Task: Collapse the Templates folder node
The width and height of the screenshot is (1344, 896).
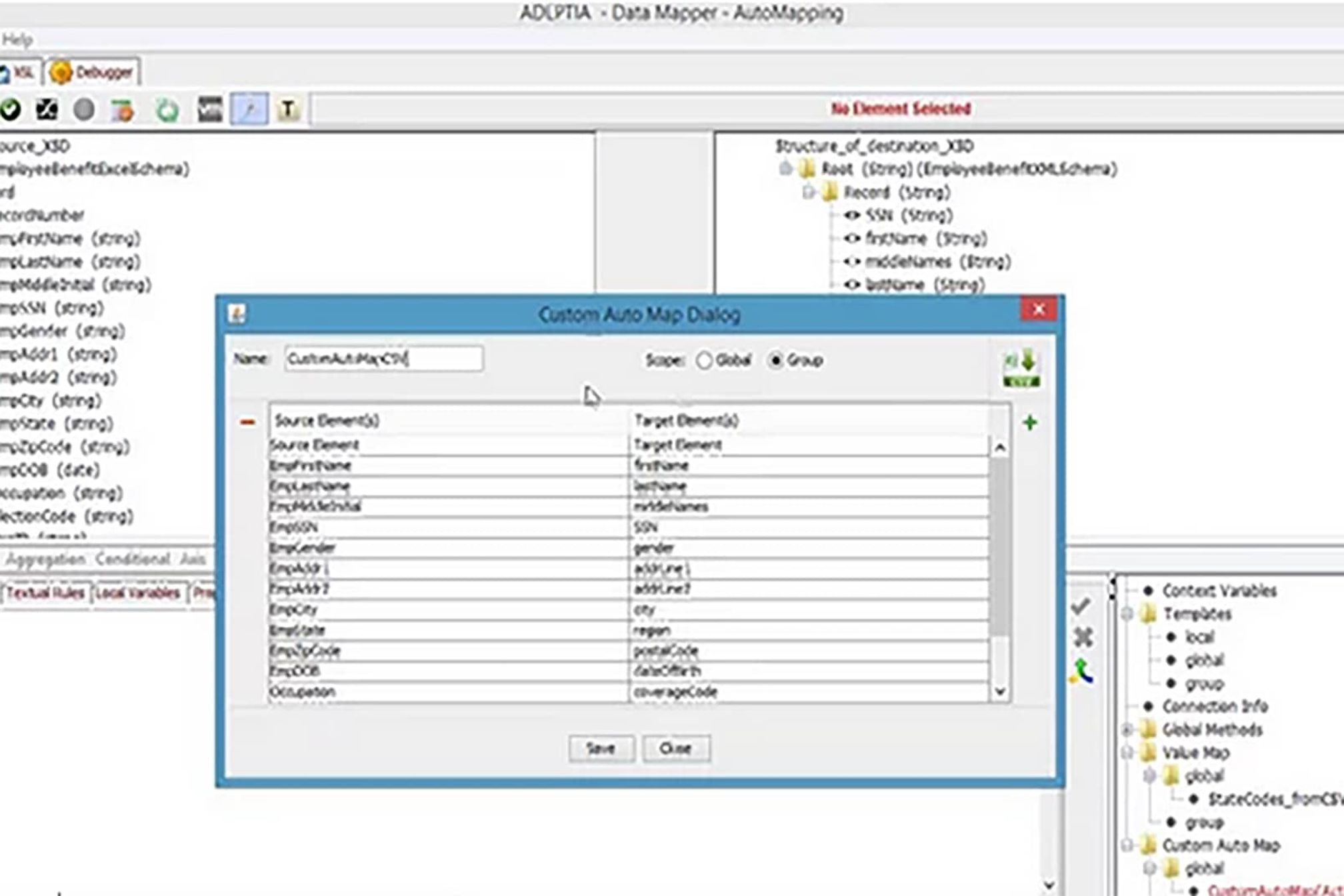Action: pos(1127,614)
